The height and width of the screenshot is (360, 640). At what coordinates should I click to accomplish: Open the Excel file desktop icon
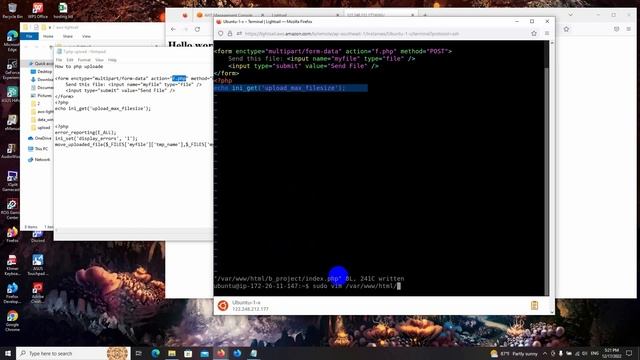(x=62, y=10)
